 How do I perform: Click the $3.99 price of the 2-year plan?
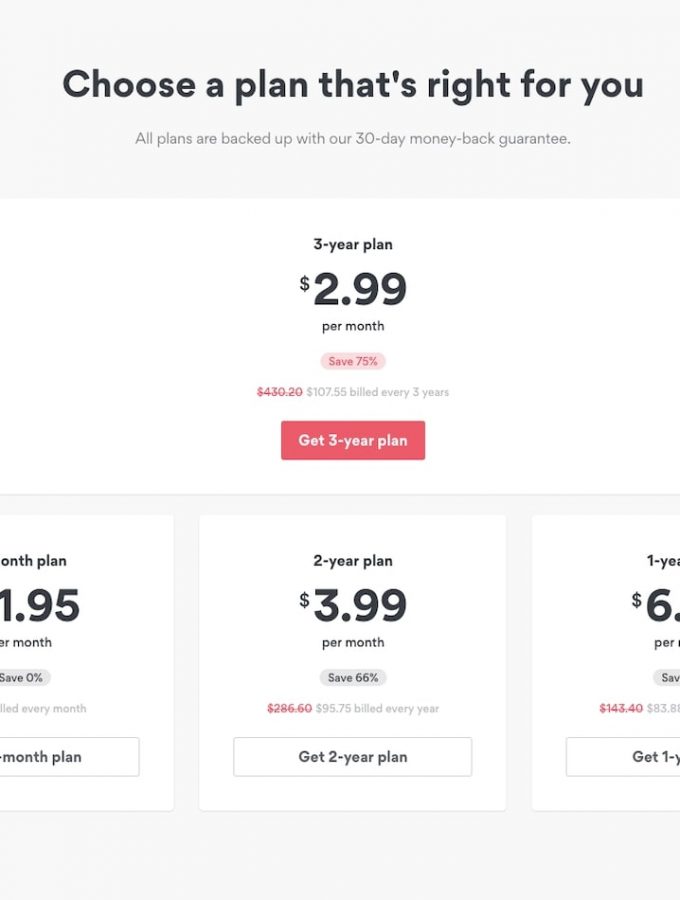(353, 606)
